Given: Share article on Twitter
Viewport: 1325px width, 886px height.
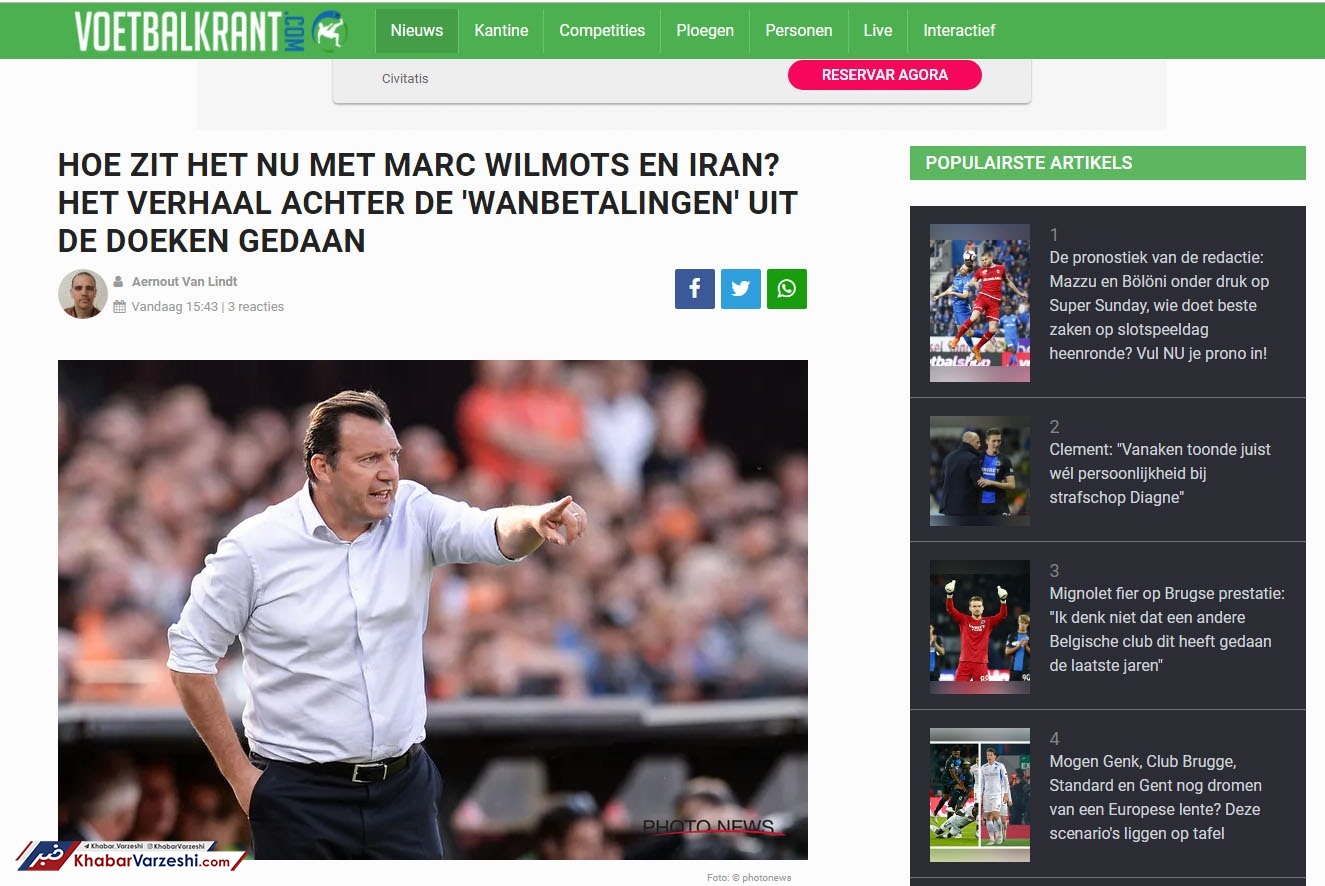Looking at the screenshot, I should pos(740,289).
